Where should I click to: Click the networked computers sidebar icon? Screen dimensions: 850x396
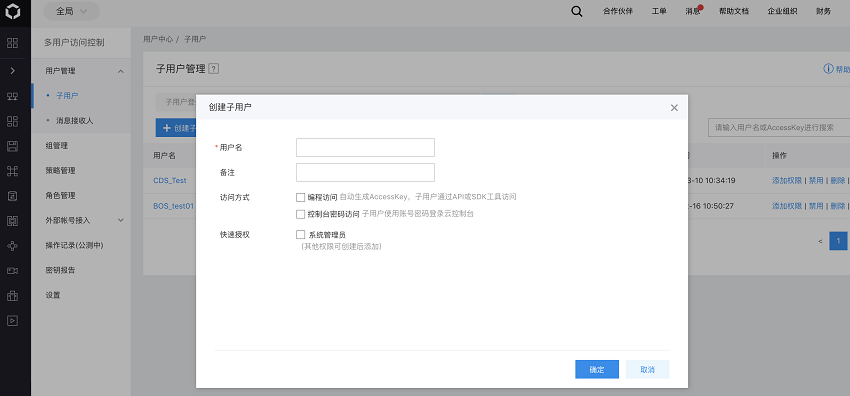click(12, 96)
